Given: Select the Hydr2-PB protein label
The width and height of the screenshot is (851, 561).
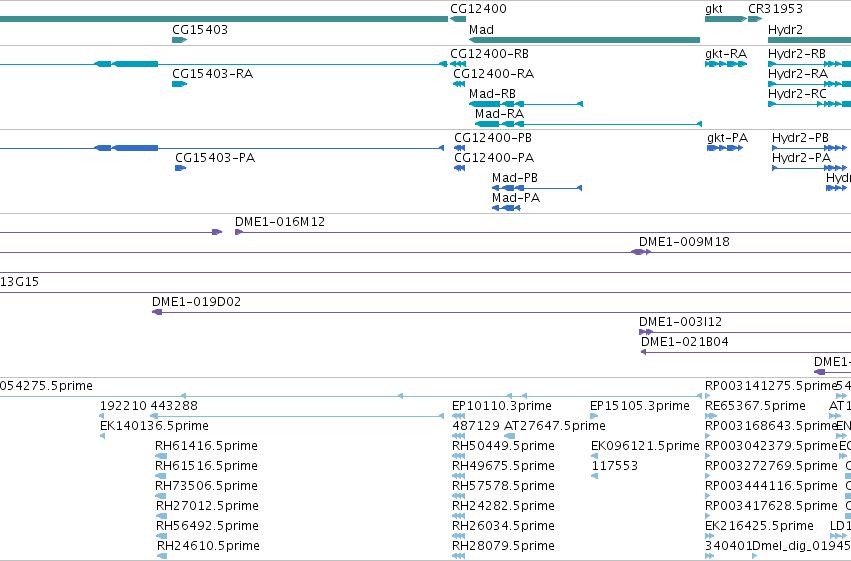Looking at the screenshot, I should [801, 138].
